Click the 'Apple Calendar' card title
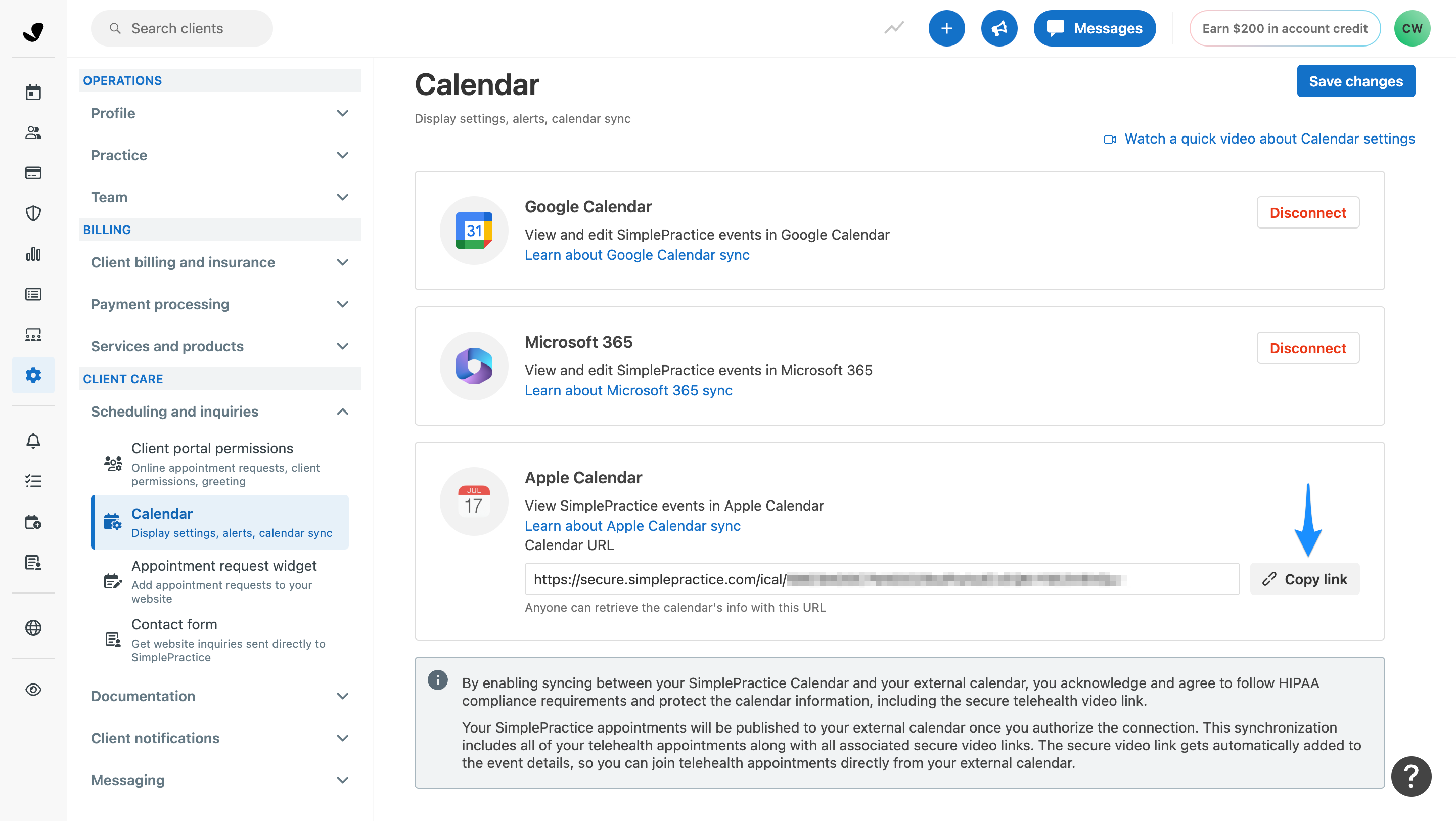Viewport: 1456px width, 821px height. pyautogui.click(x=583, y=478)
